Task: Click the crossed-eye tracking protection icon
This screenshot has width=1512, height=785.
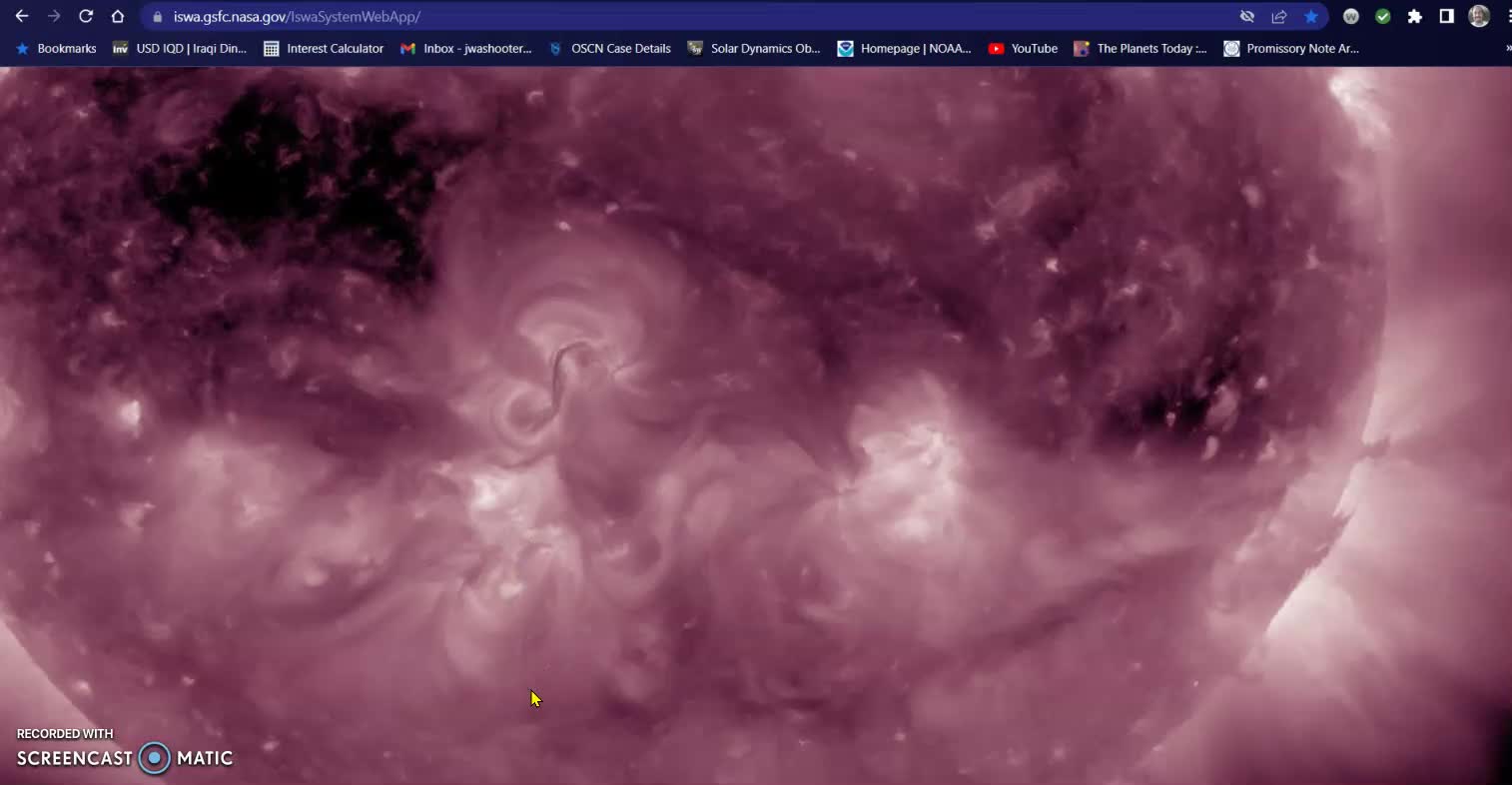Action: coord(1247,16)
